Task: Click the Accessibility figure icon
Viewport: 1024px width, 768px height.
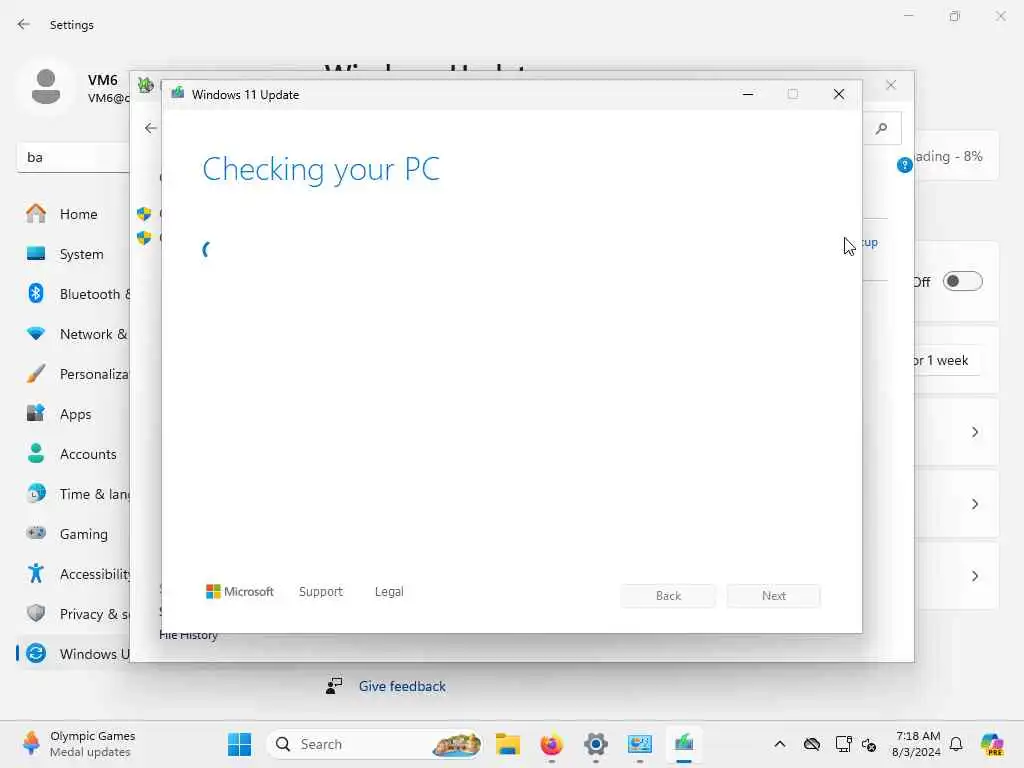Action: click(36, 573)
